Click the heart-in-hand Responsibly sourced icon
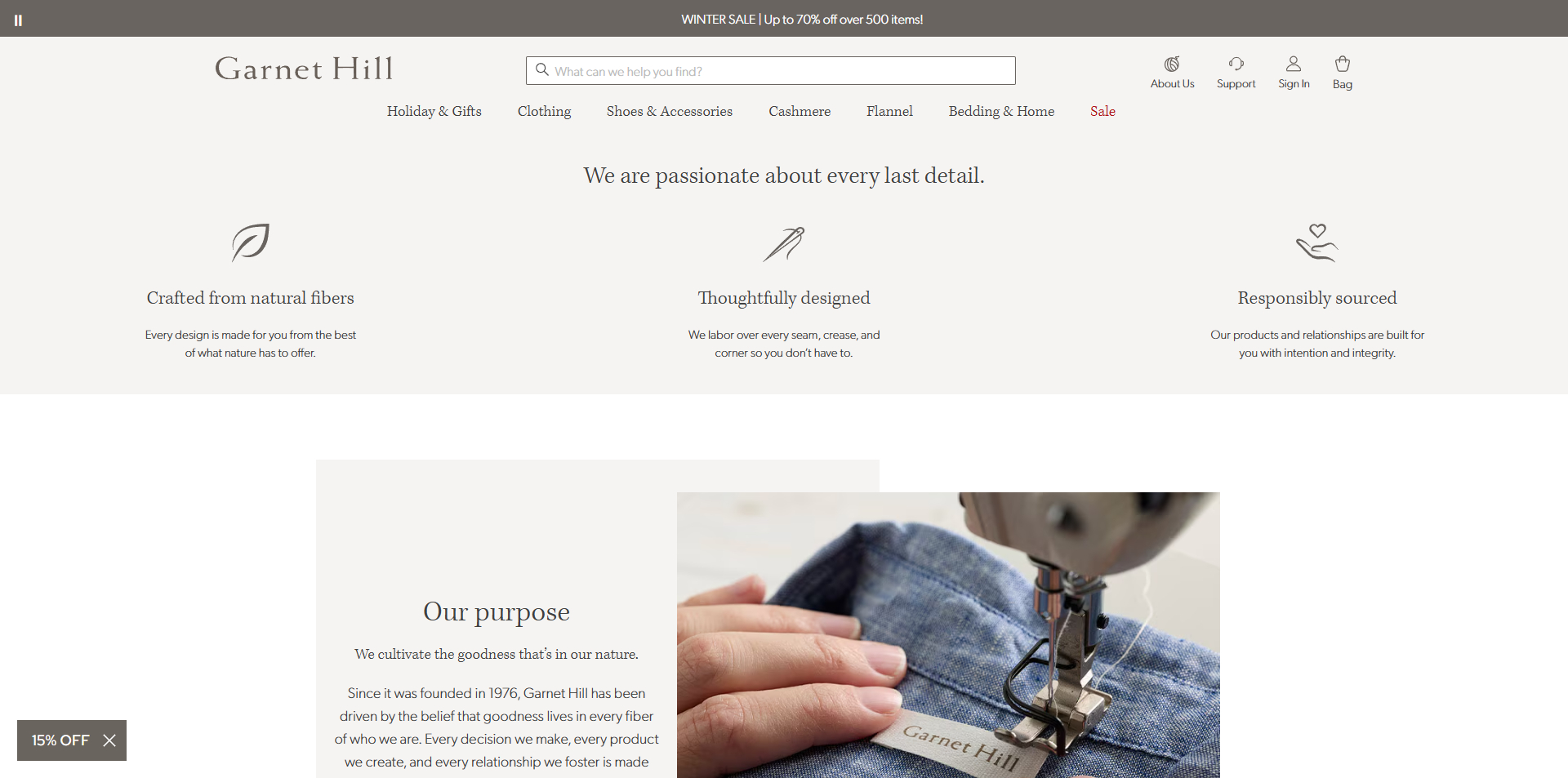 point(1317,242)
